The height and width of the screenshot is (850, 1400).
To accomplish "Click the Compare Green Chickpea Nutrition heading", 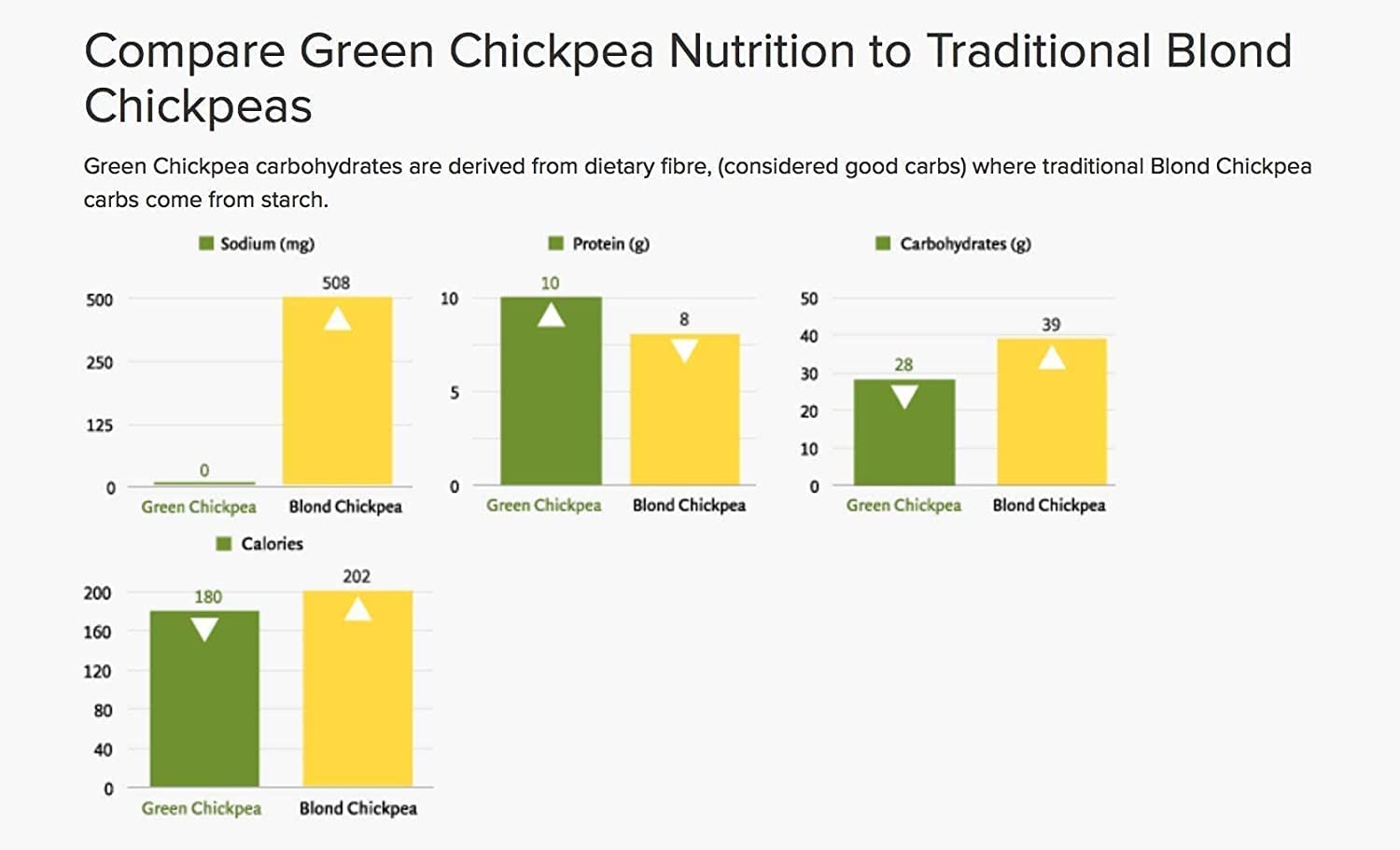I will tap(688, 77).
